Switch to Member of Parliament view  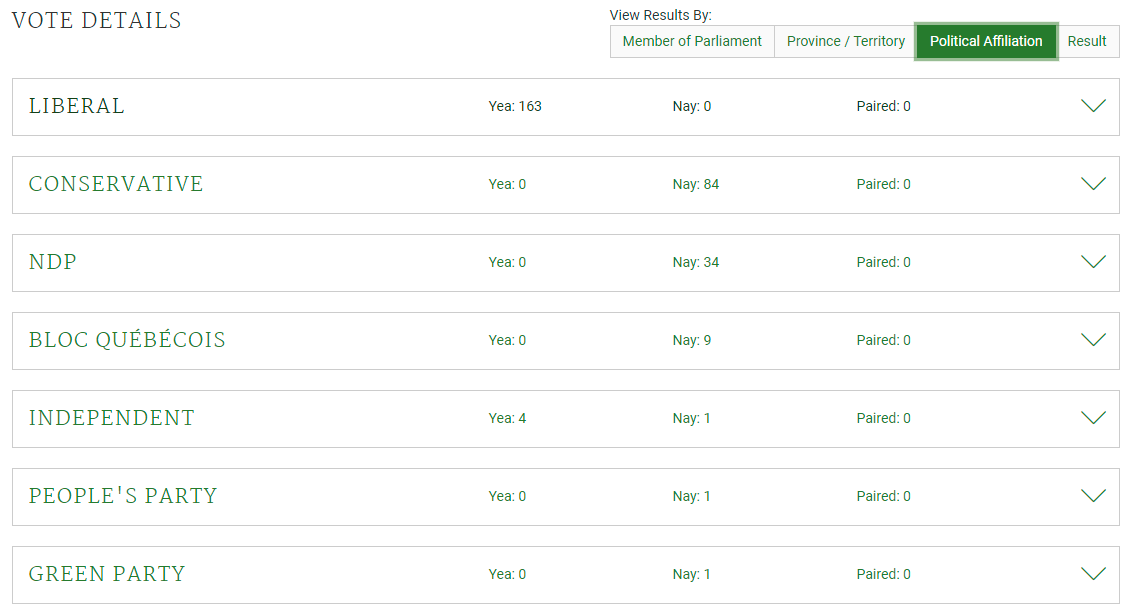click(x=692, y=41)
